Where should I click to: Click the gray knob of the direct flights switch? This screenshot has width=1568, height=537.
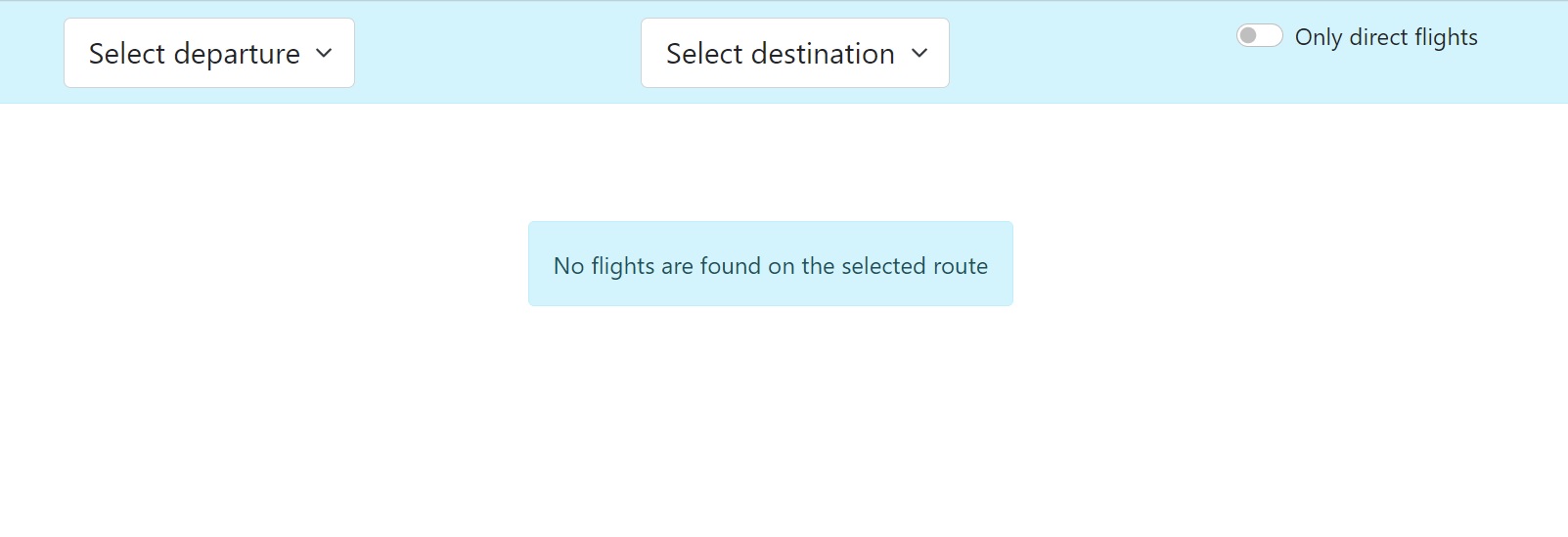coord(1248,36)
